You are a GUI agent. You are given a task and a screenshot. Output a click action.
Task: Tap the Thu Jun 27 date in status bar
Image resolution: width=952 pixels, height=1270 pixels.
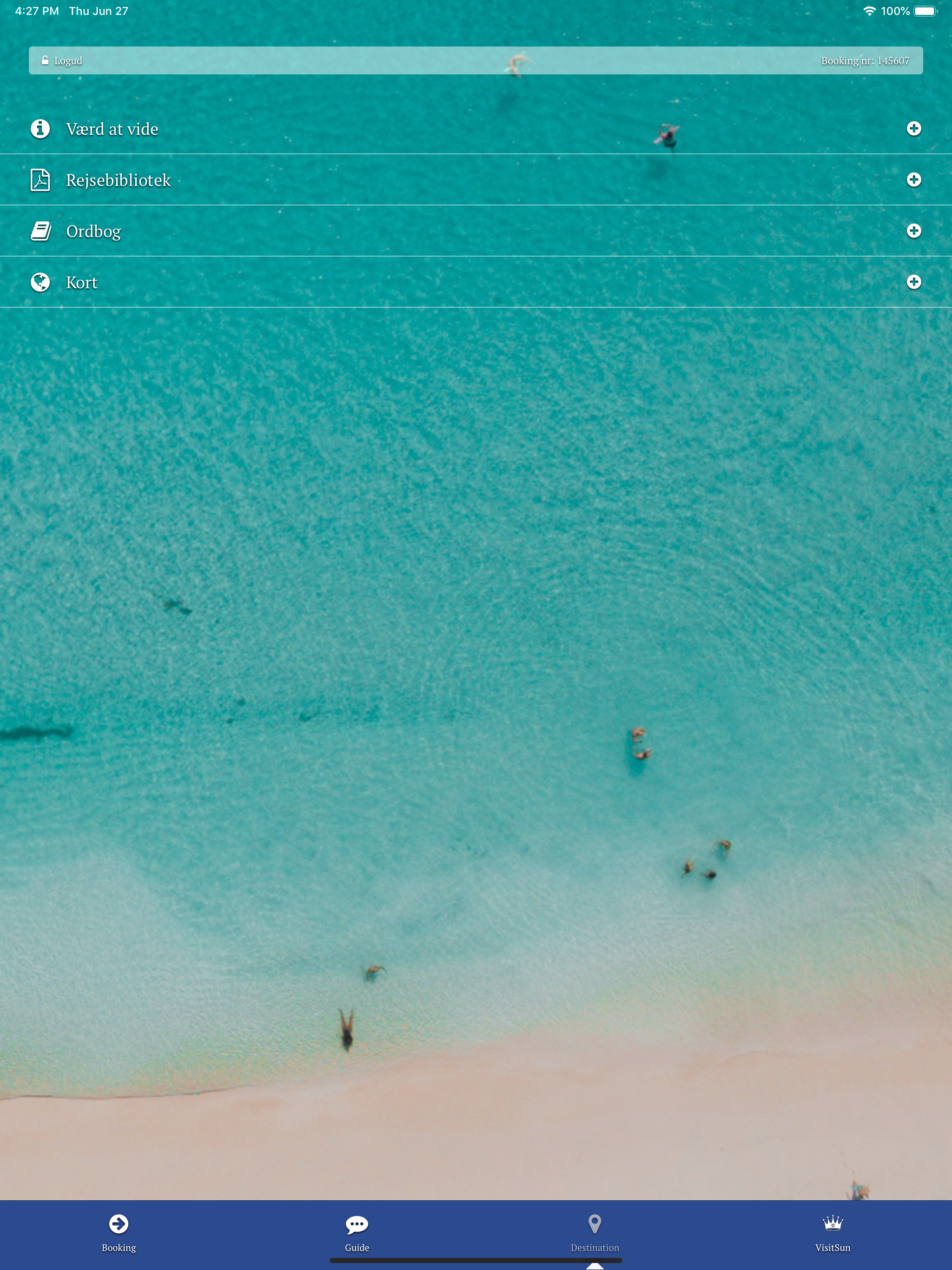click(99, 11)
